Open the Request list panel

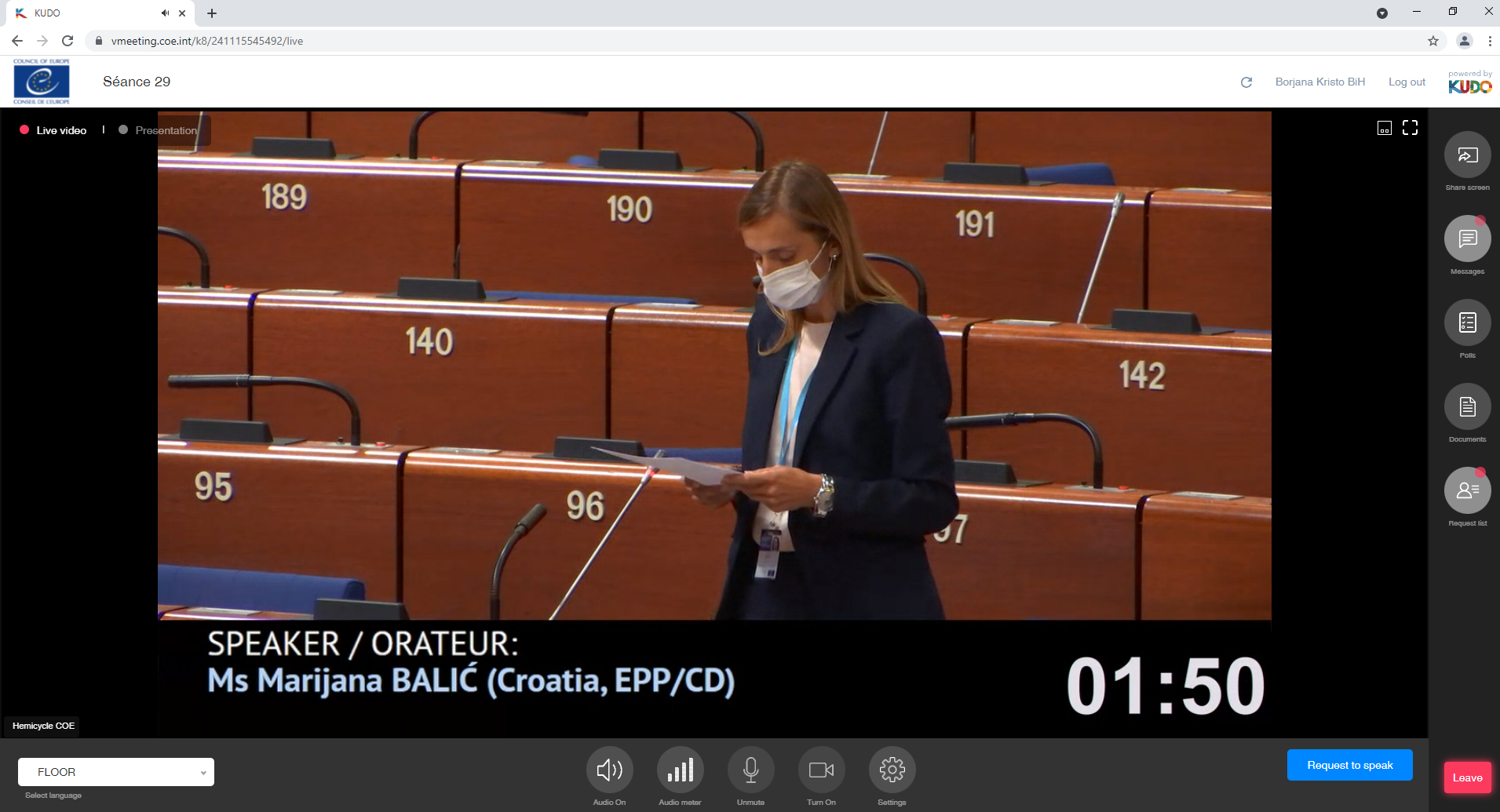point(1467,491)
